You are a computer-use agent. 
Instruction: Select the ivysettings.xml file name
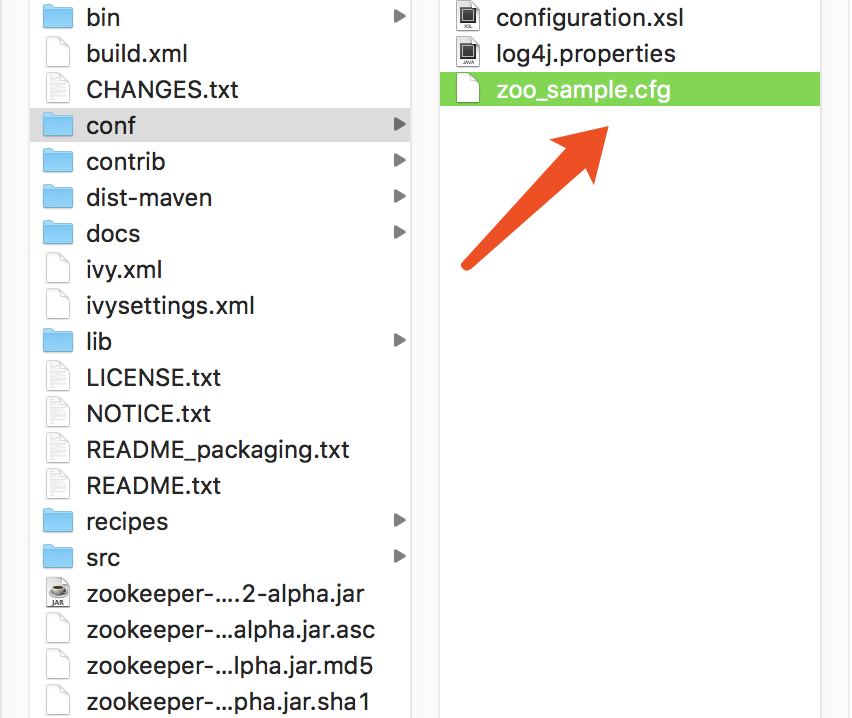click(170, 305)
